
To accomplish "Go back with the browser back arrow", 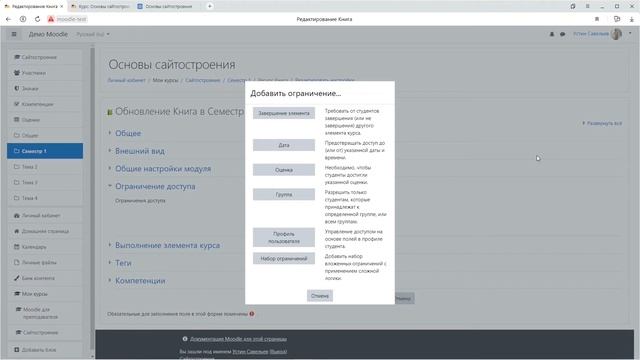I will coord(8,19).
